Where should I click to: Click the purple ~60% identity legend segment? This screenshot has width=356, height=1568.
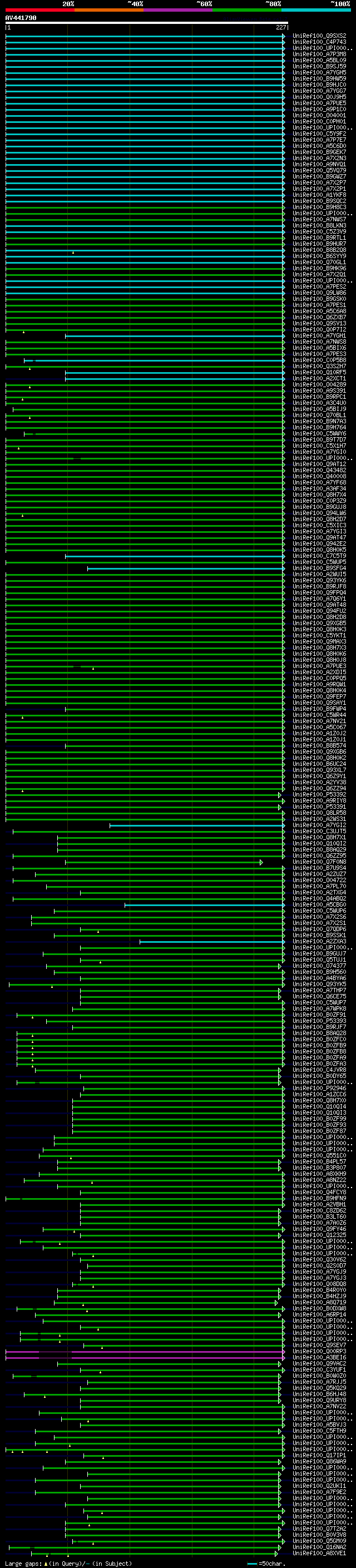coord(179,10)
